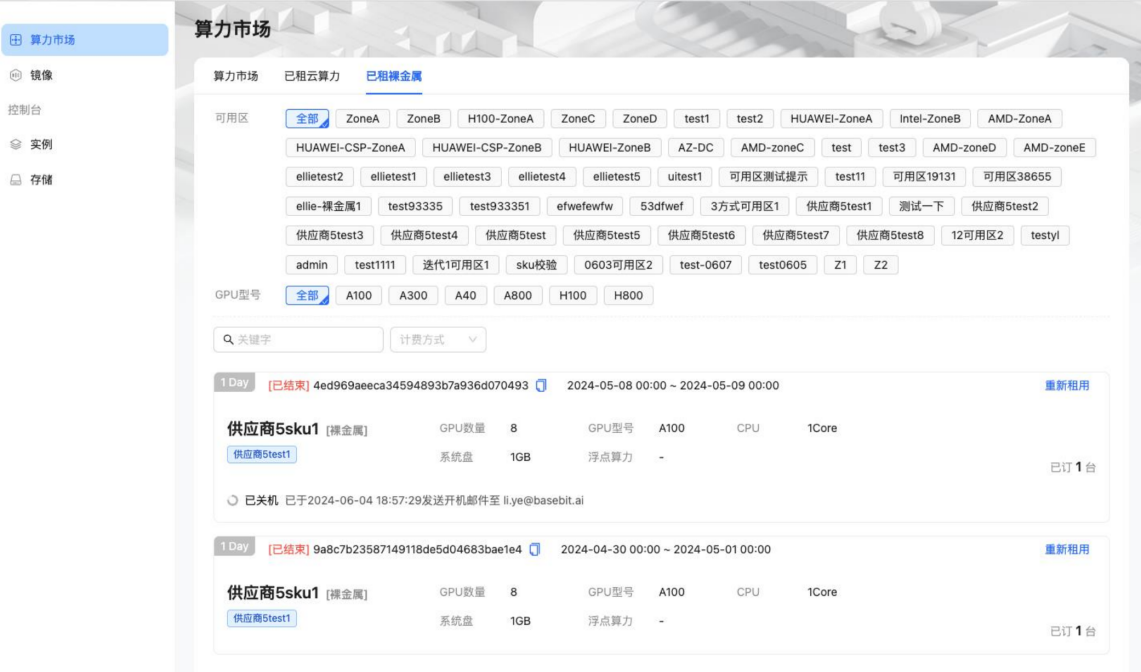This screenshot has height=672, width=1141.
Task: Click the 镜像 sidebar icon
Action: click(x=15, y=75)
